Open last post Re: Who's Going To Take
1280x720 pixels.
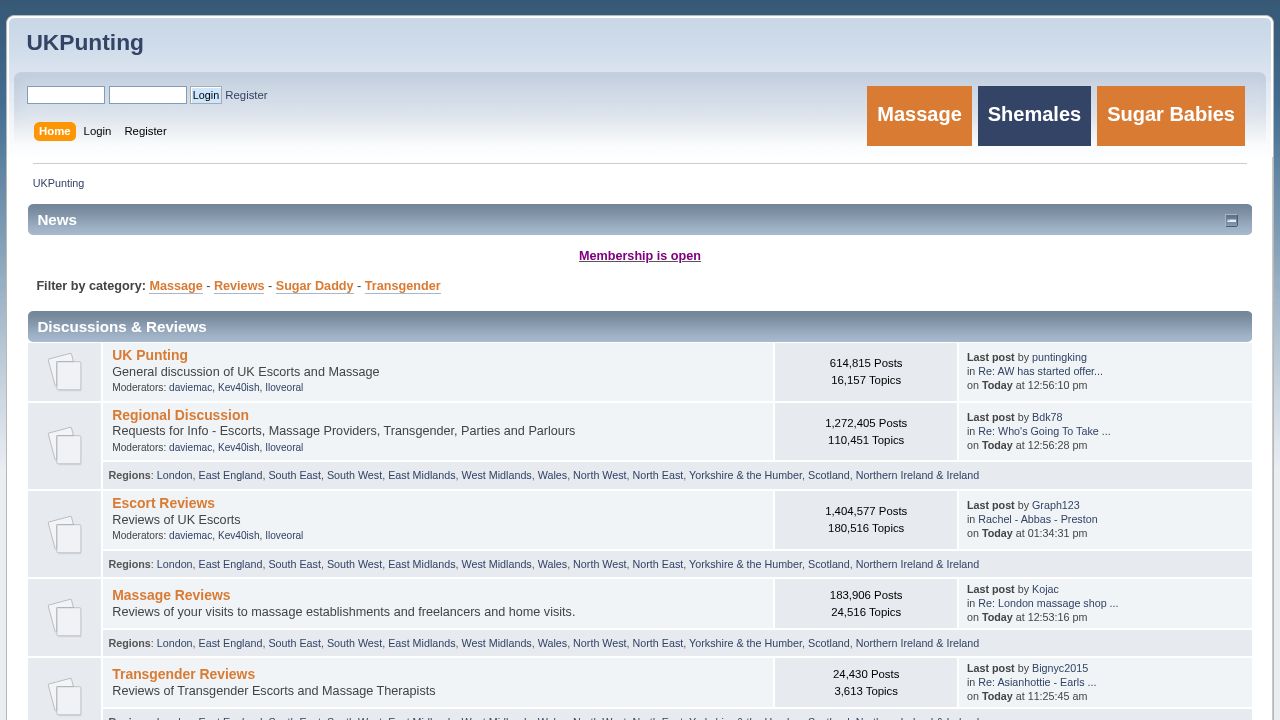[1044, 431]
